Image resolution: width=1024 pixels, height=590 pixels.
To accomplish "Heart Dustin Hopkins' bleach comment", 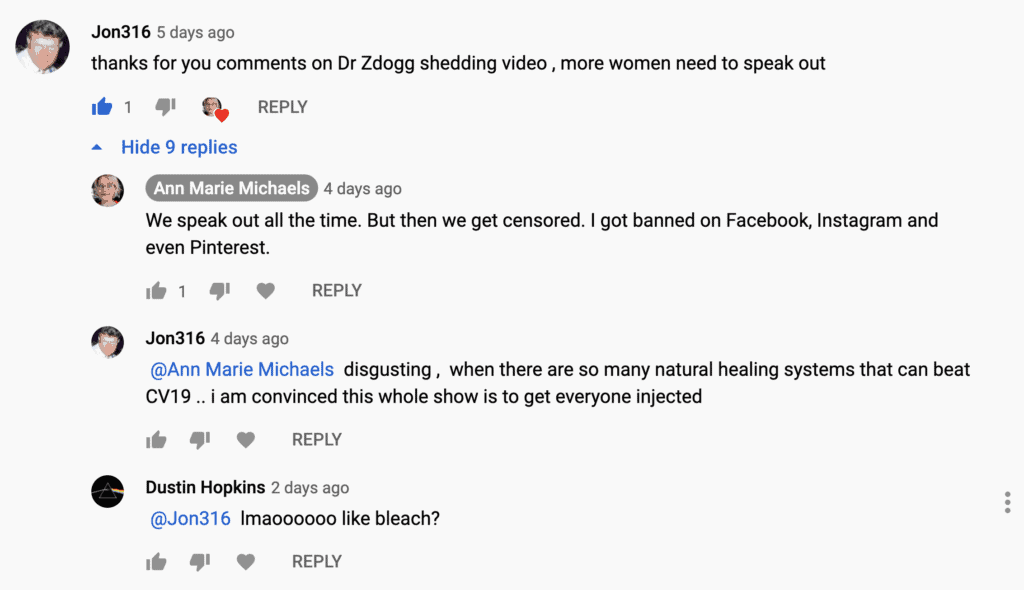I will [245, 561].
